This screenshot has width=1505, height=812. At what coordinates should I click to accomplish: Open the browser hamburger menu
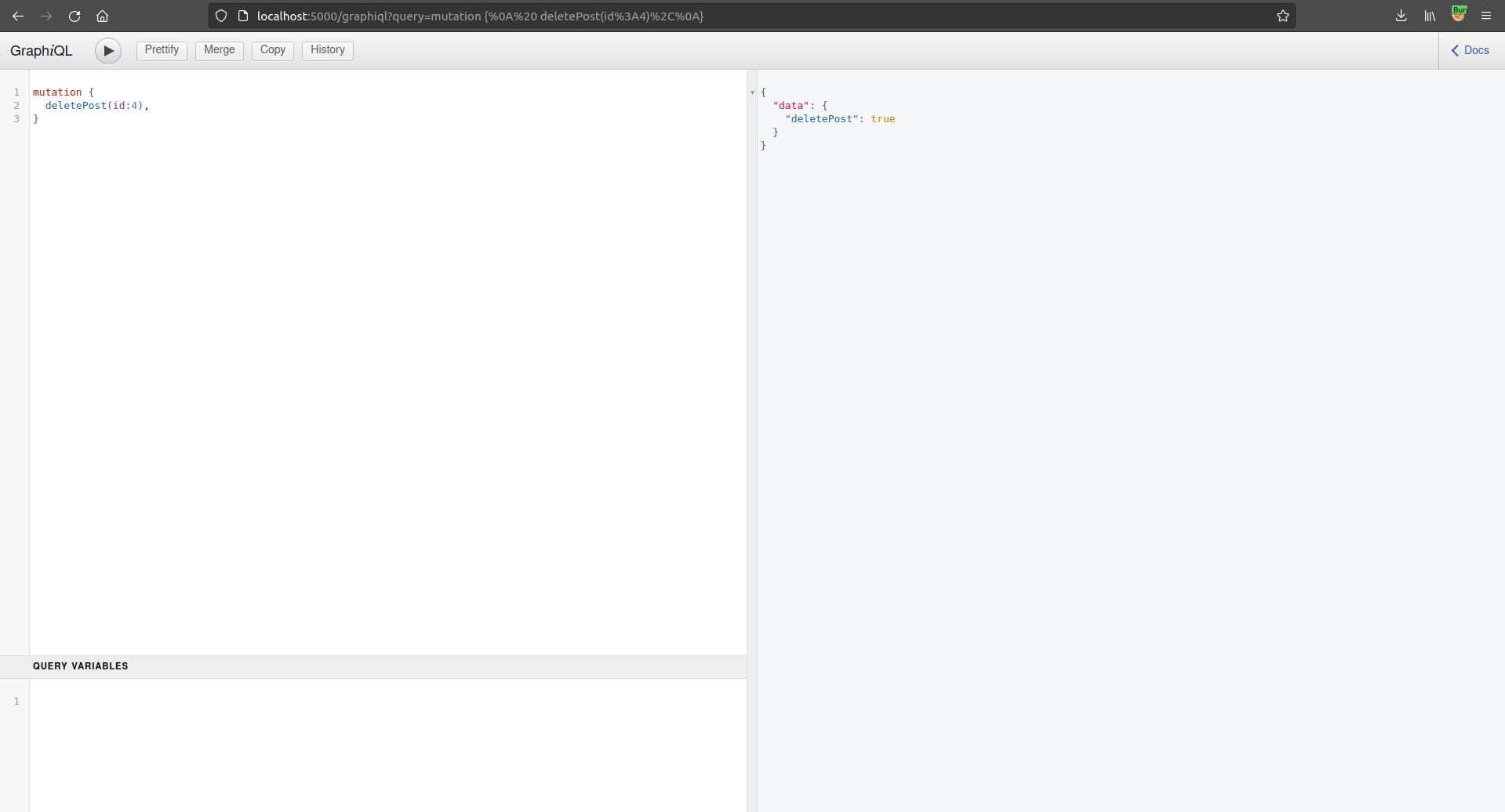[x=1486, y=16]
